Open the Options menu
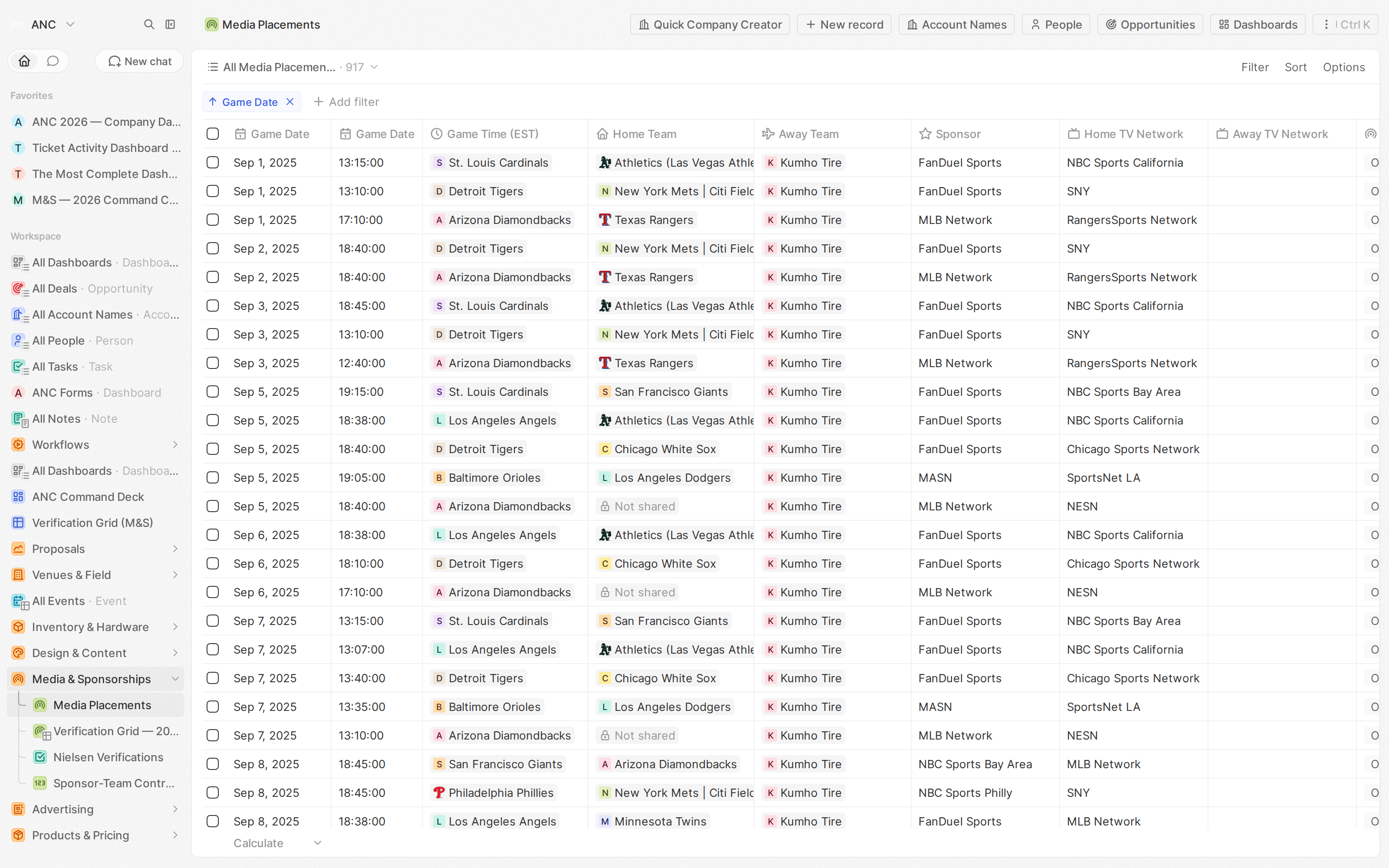The image size is (1389, 868). point(1344,67)
